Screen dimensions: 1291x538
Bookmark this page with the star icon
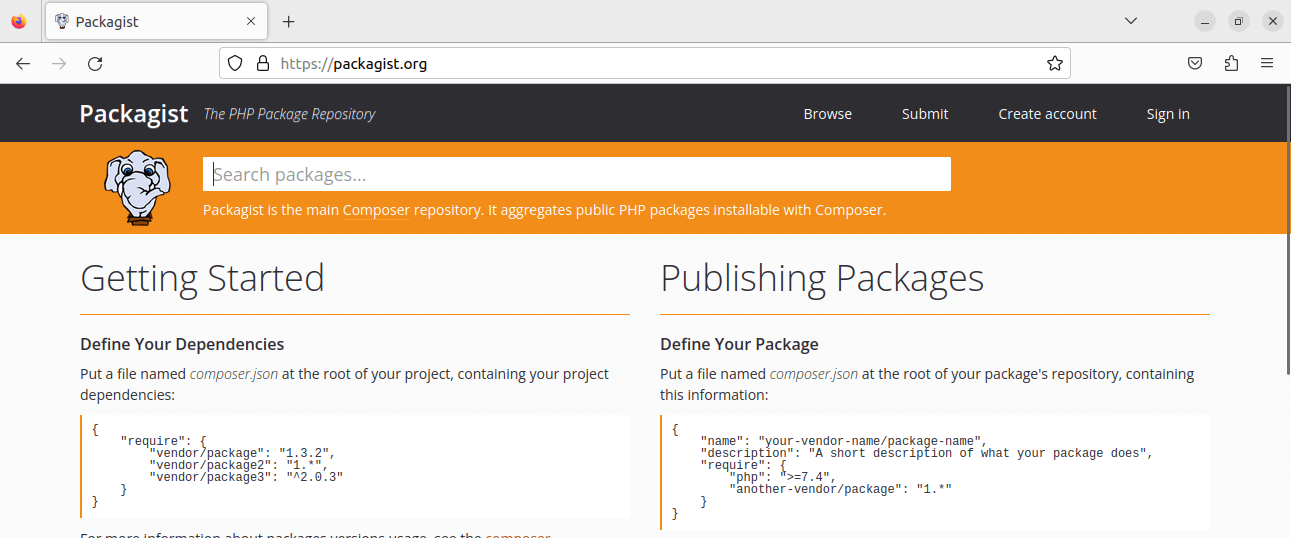[1054, 64]
